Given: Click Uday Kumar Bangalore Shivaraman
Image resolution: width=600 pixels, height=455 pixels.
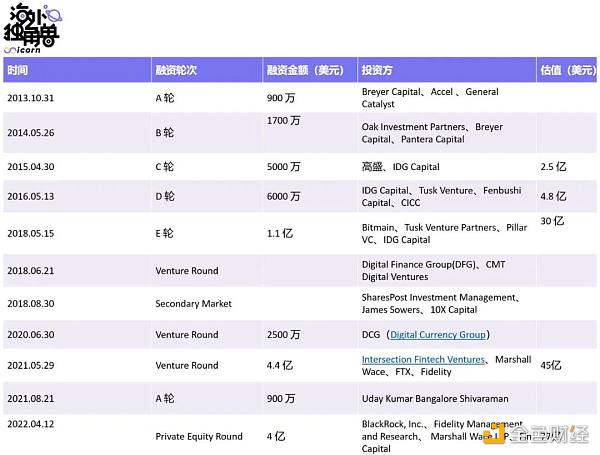Looking at the screenshot, I should coord(435,398).
